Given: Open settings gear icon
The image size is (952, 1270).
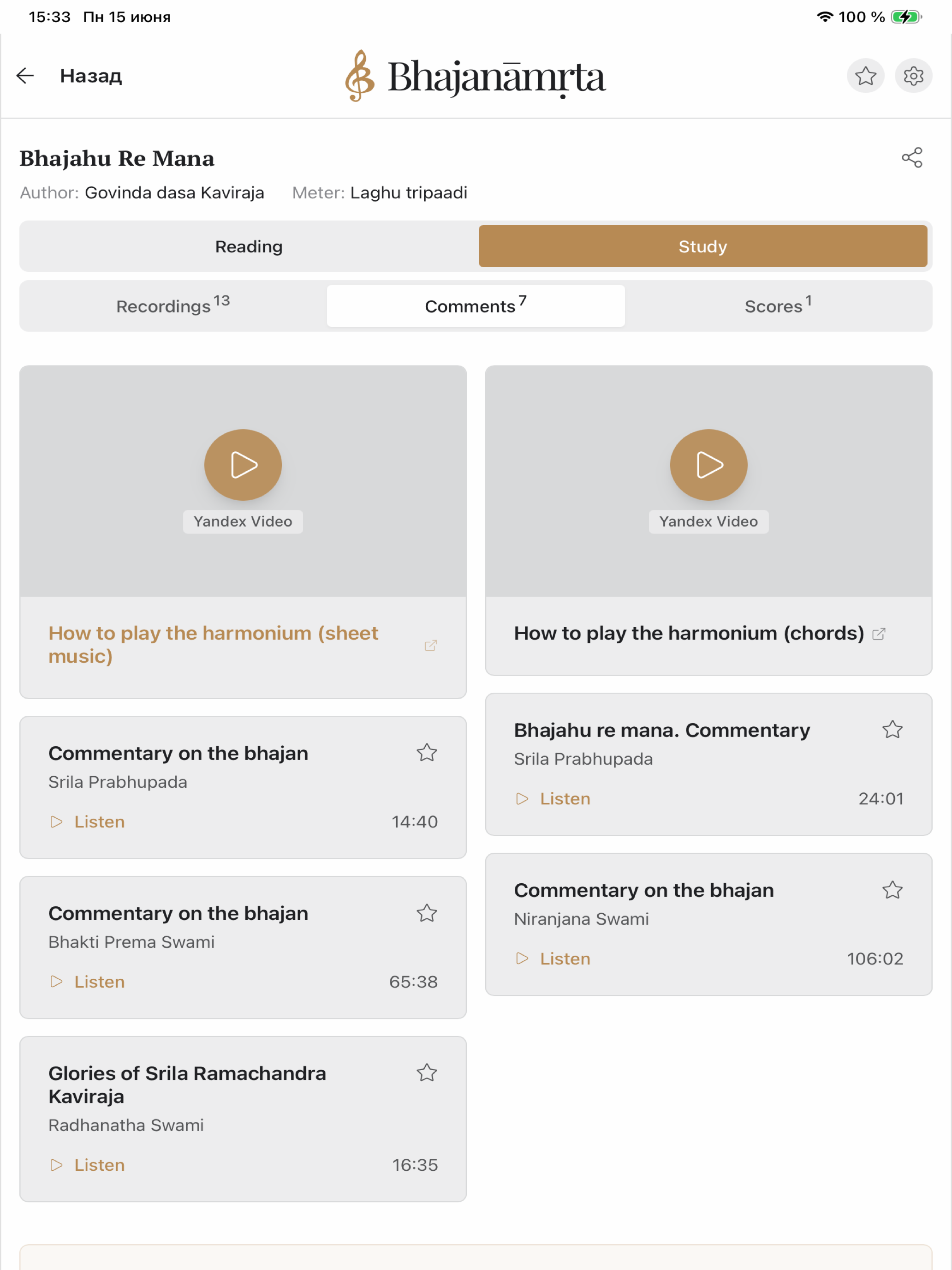Looking at the screenshot, I should (x=913, y=76).
